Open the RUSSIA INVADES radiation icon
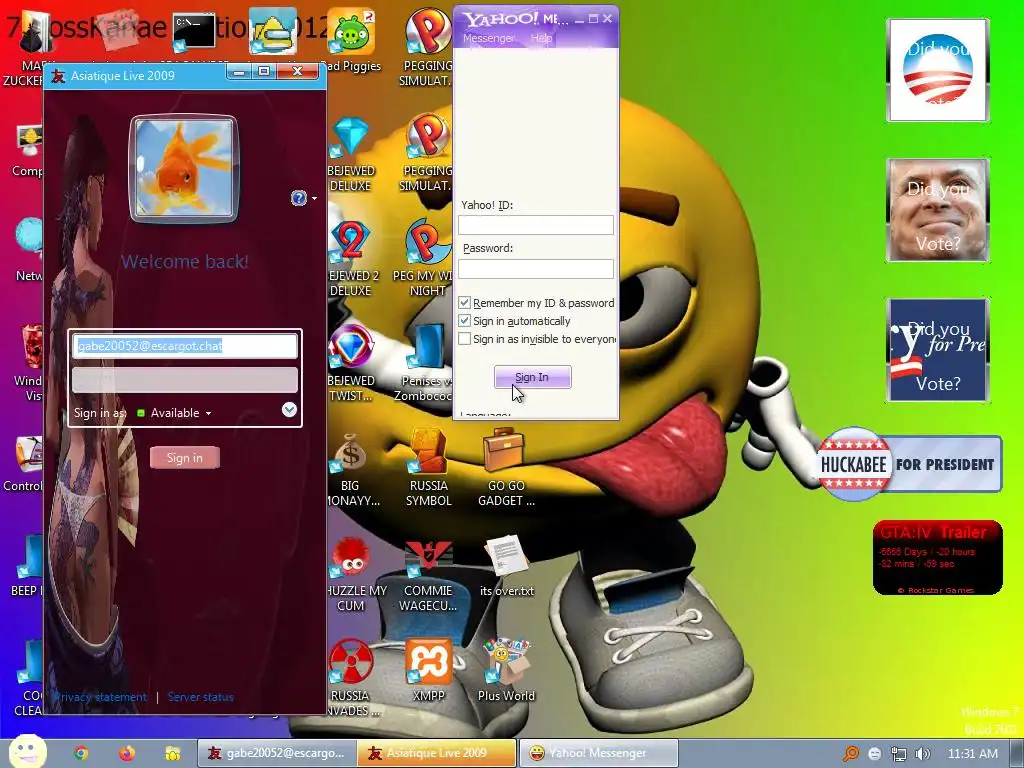Screen dimensions: 1024x768 point(351,677)
